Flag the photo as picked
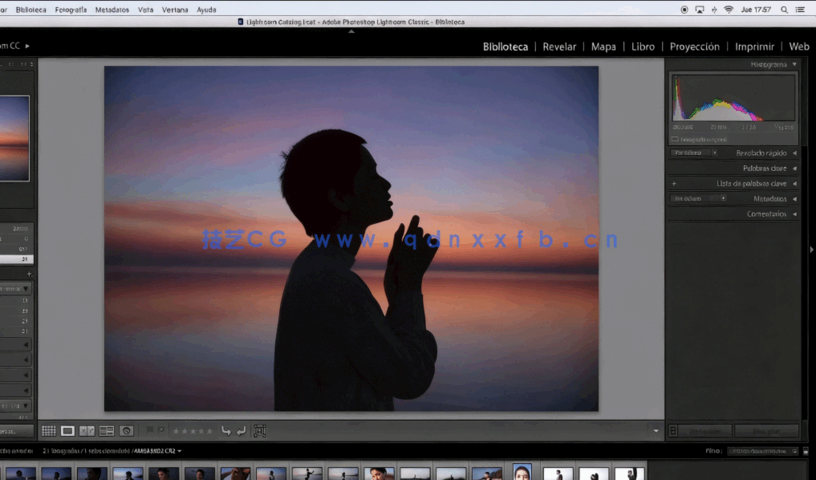Image resolution: width=816 pixels, height=480 pixels. click(151, 431)
